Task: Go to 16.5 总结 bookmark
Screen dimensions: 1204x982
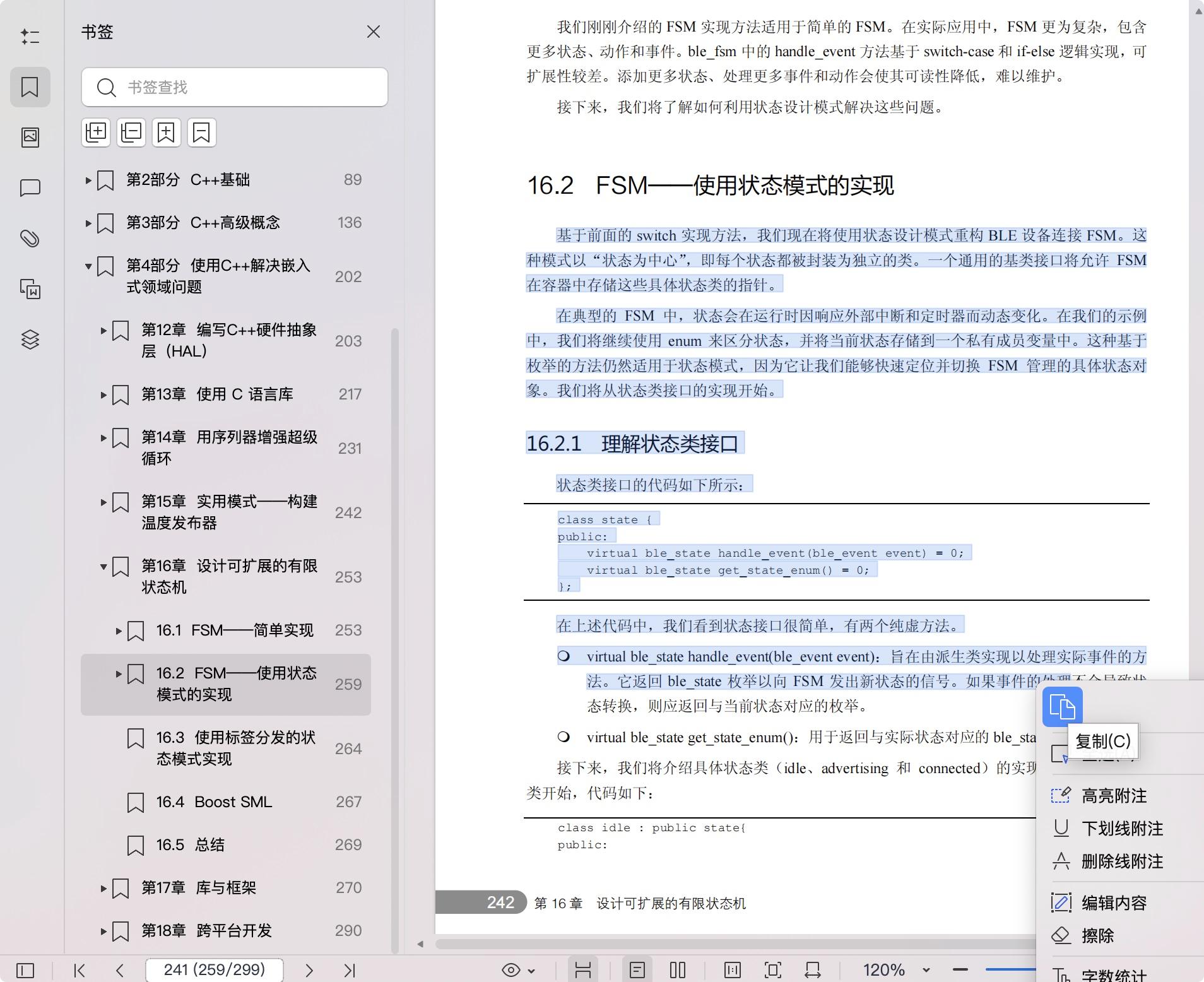Action: 190,845
